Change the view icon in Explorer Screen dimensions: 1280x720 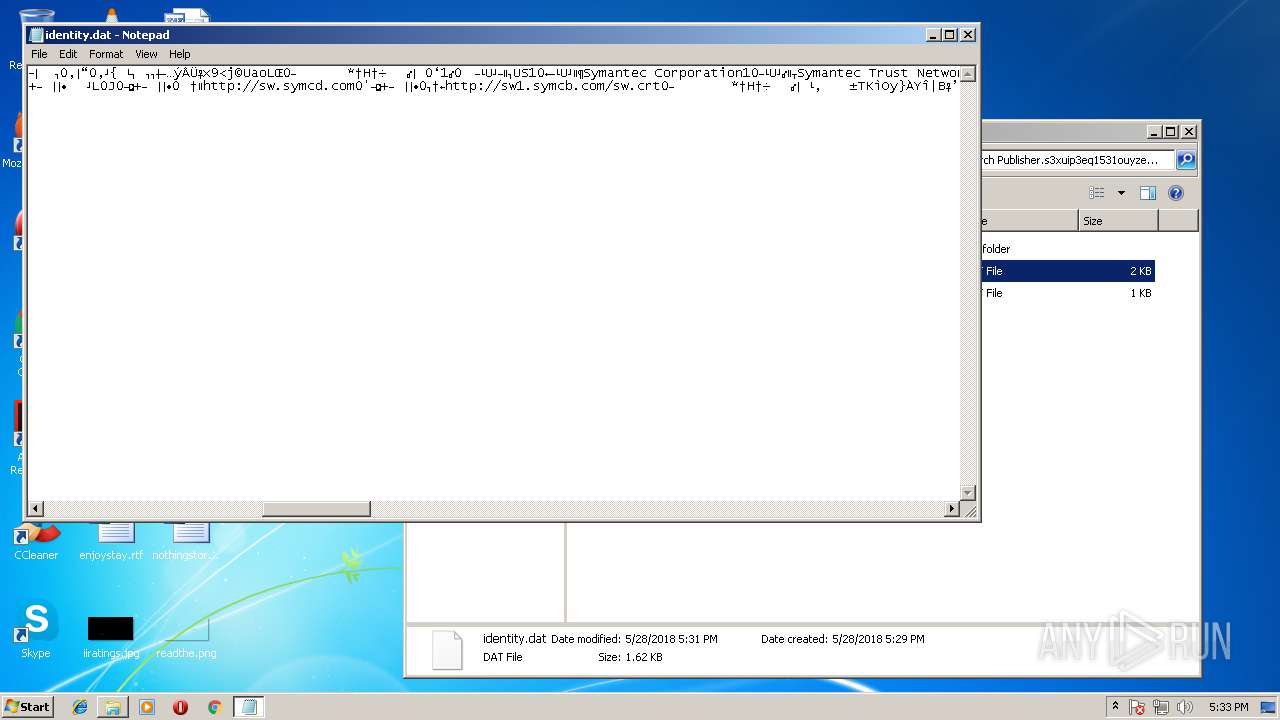pos(1097,193)
